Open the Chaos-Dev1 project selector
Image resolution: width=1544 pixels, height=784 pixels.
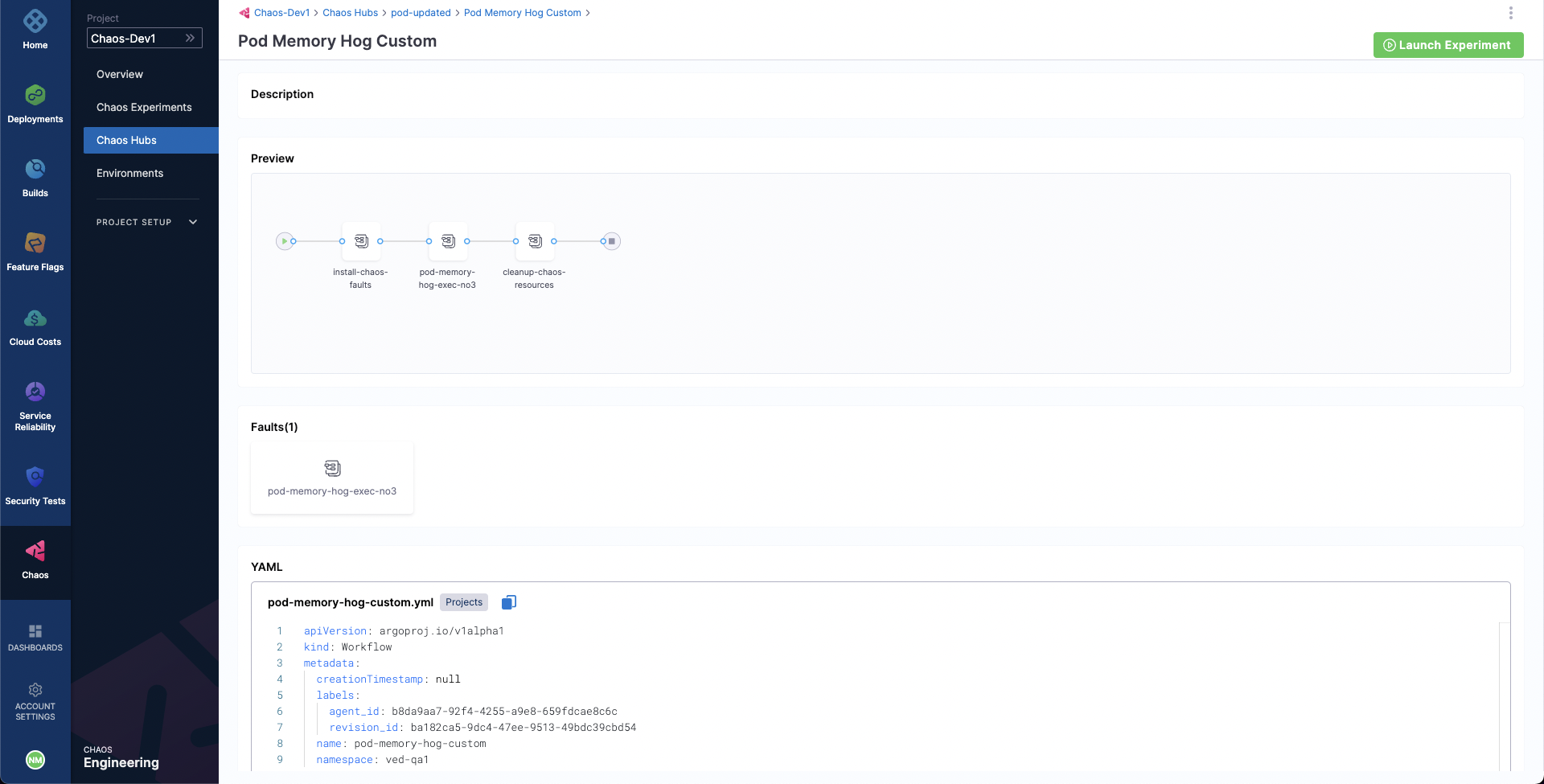coord(144,38)
